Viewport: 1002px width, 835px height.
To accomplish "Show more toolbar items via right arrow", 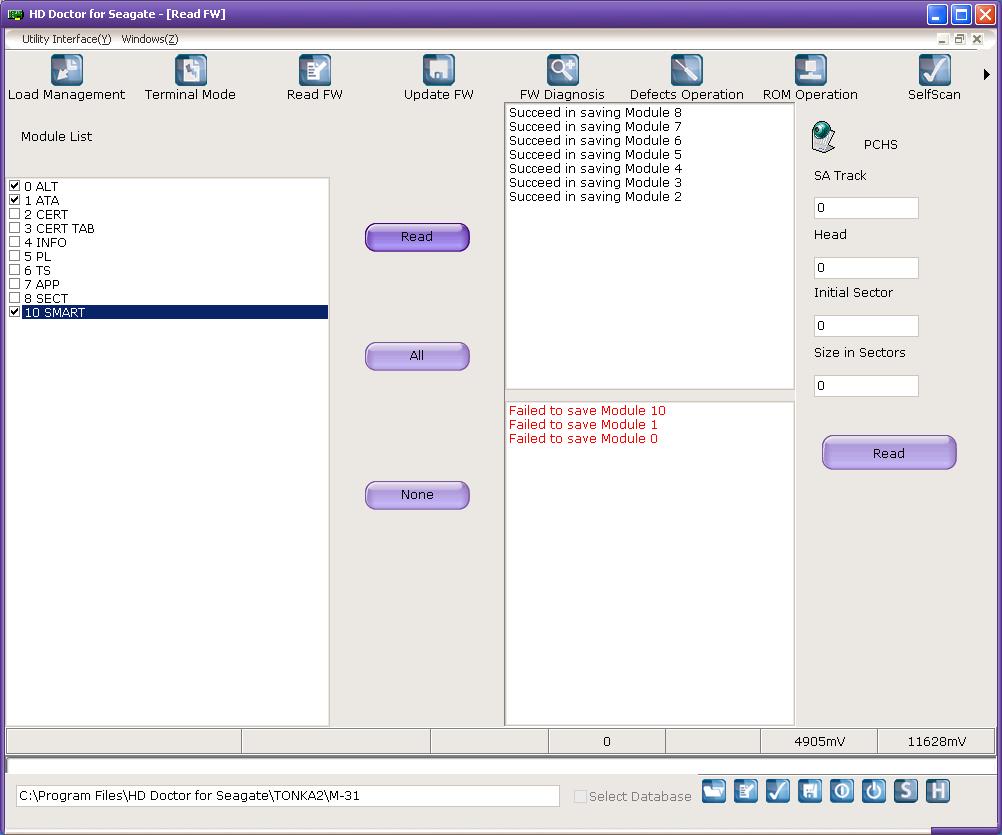I will (x=987, y=75).
